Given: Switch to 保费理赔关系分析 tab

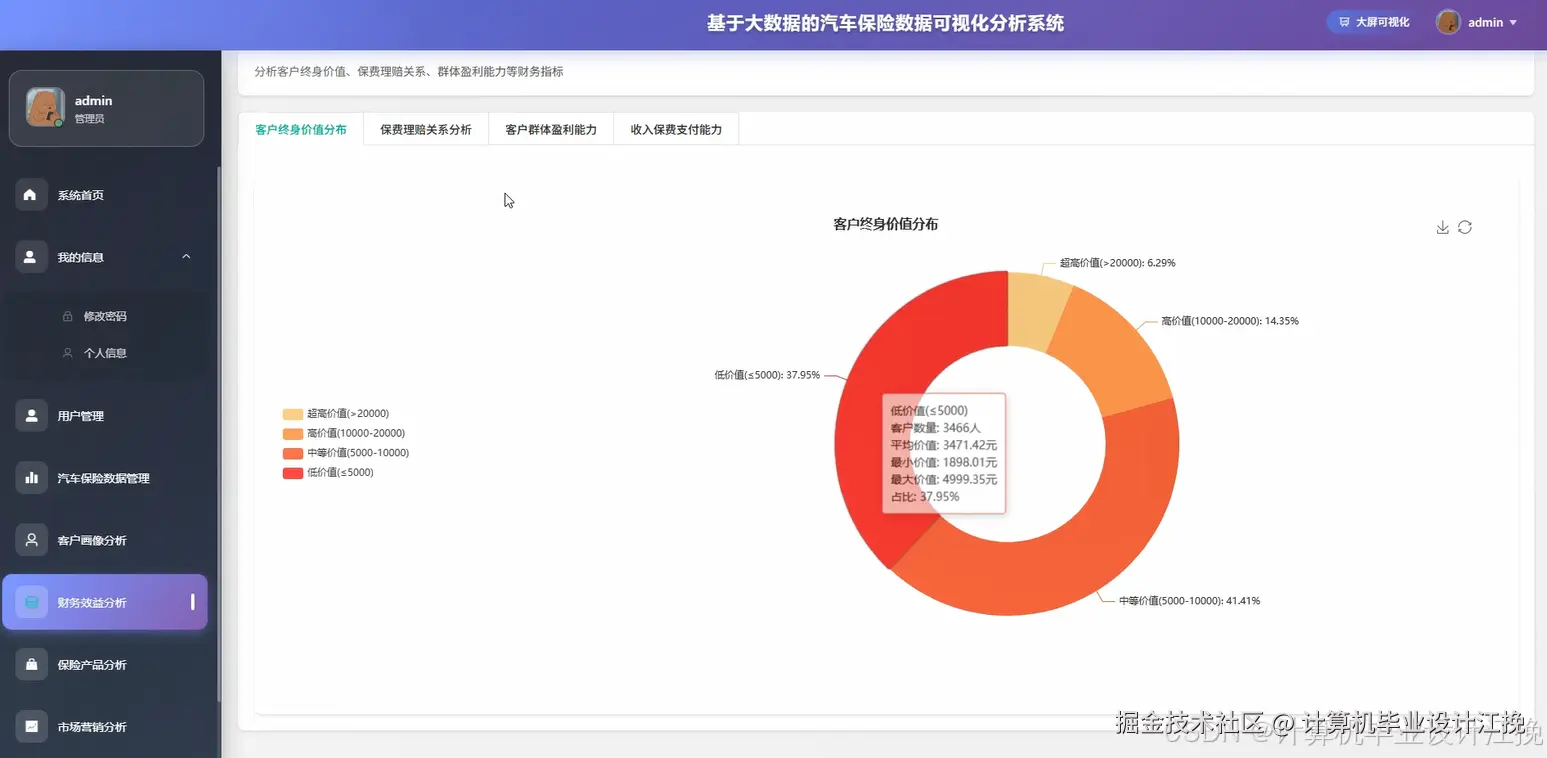Looking at the screenshot, I should click(x=426, y=129).
